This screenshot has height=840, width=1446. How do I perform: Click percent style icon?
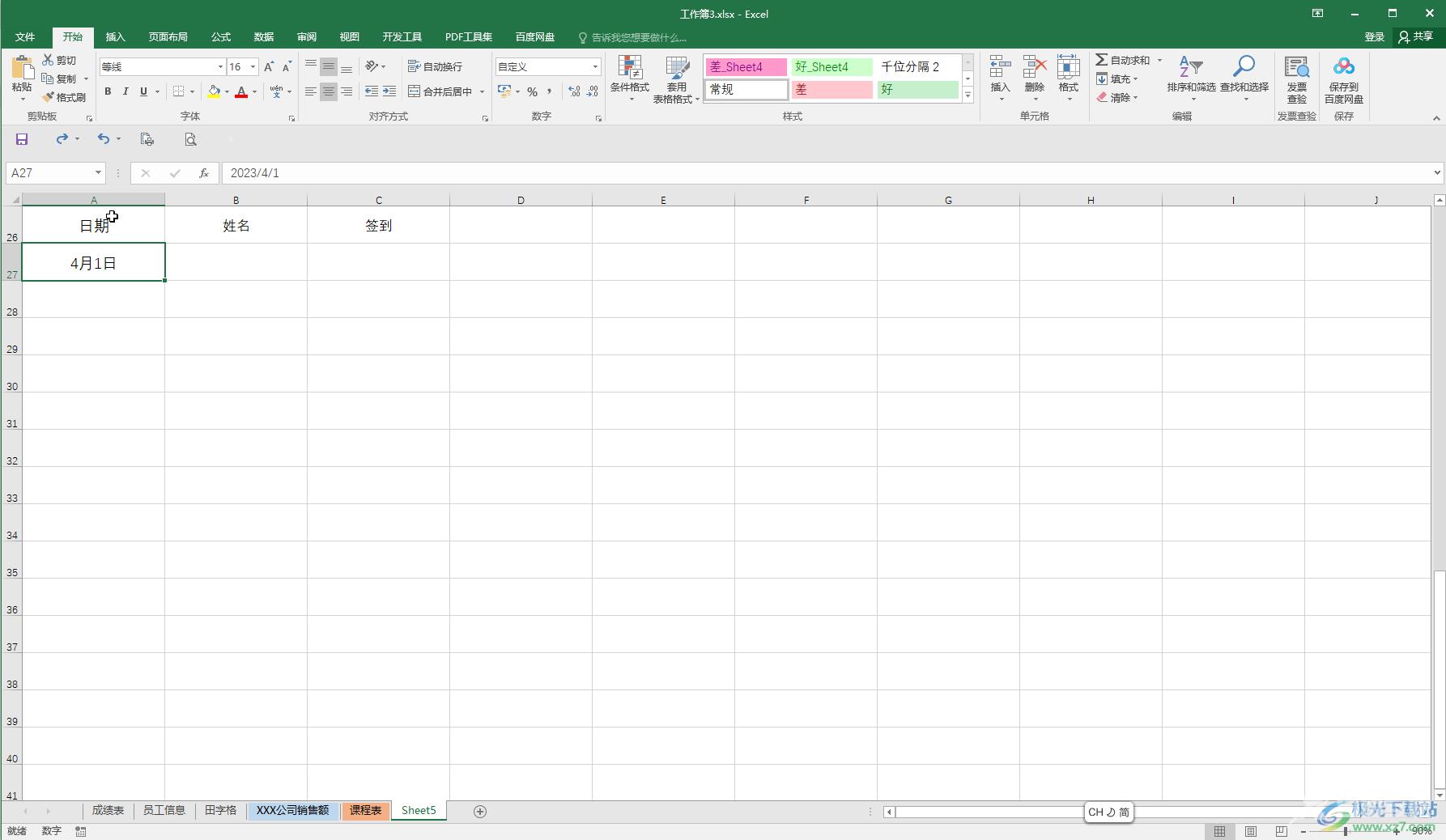[532, 91]
